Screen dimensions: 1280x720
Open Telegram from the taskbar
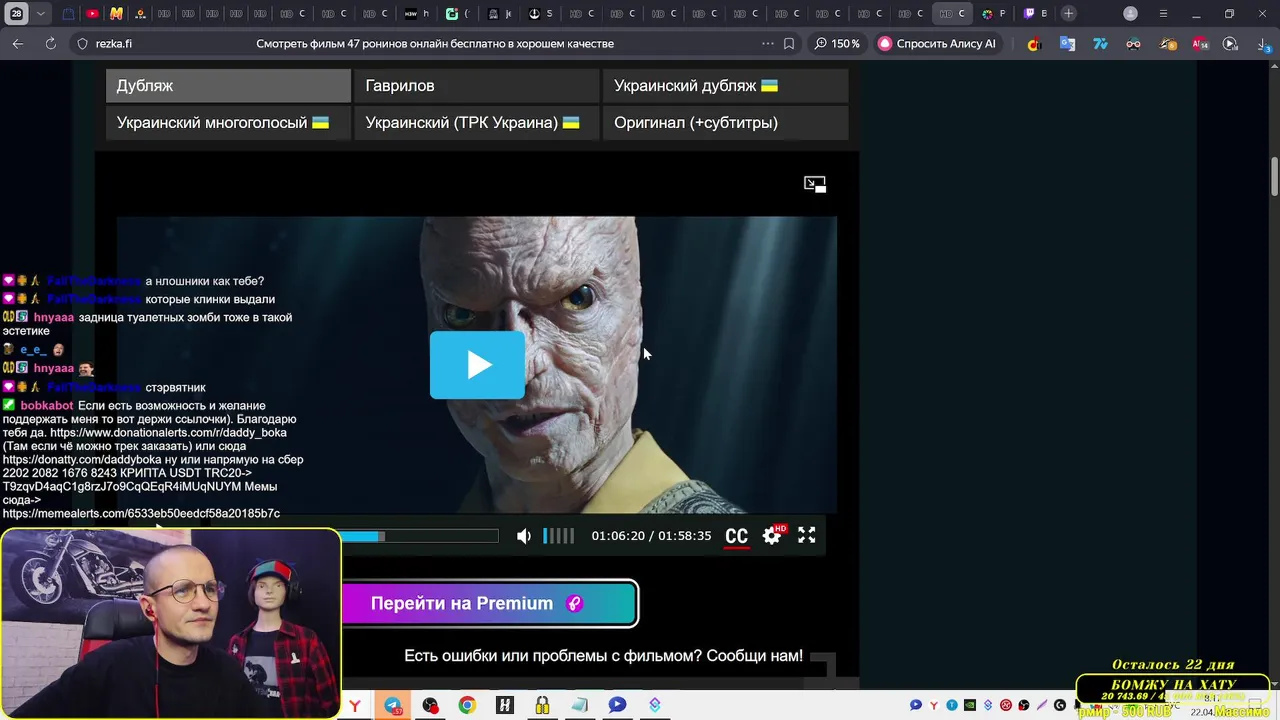(x=393, y=705)
